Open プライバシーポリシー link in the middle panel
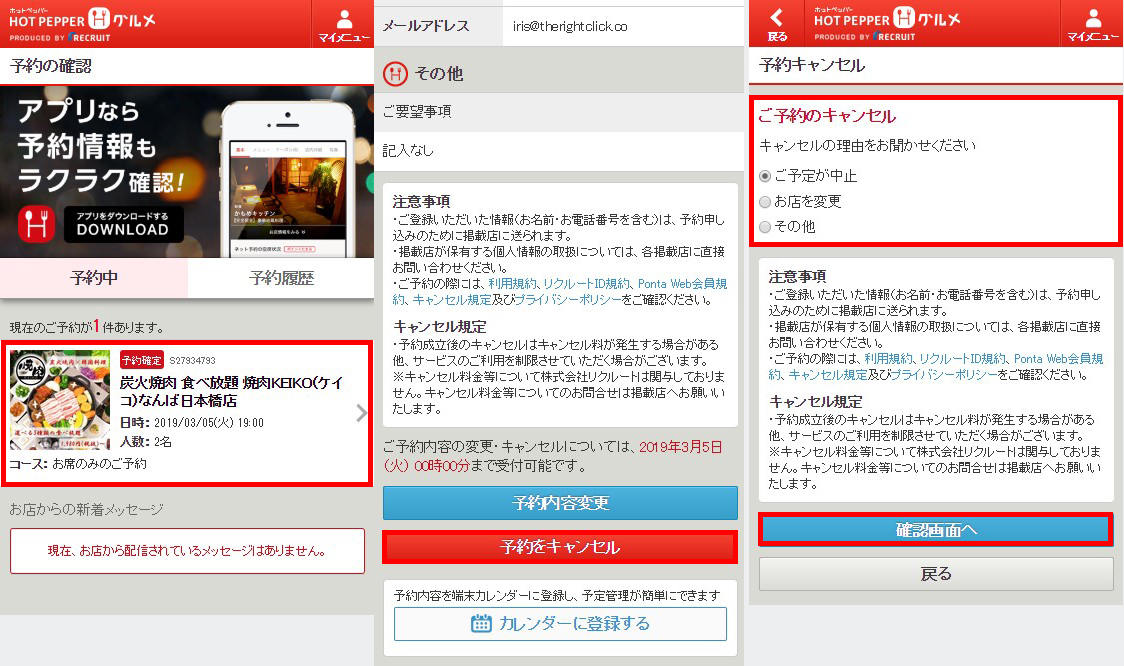The image size is (1124, 666). pyautogui.click(x=568, y=300)
